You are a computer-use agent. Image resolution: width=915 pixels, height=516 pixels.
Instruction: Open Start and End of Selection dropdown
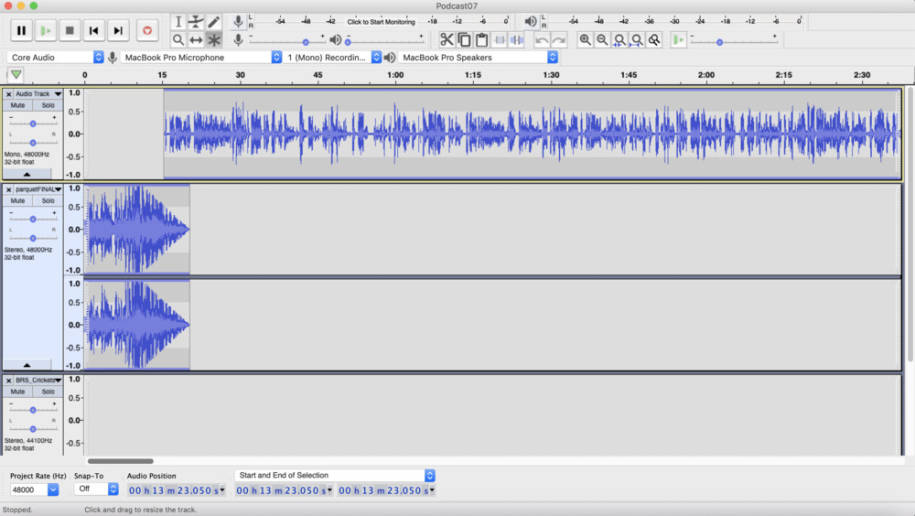tap(336, 475)
